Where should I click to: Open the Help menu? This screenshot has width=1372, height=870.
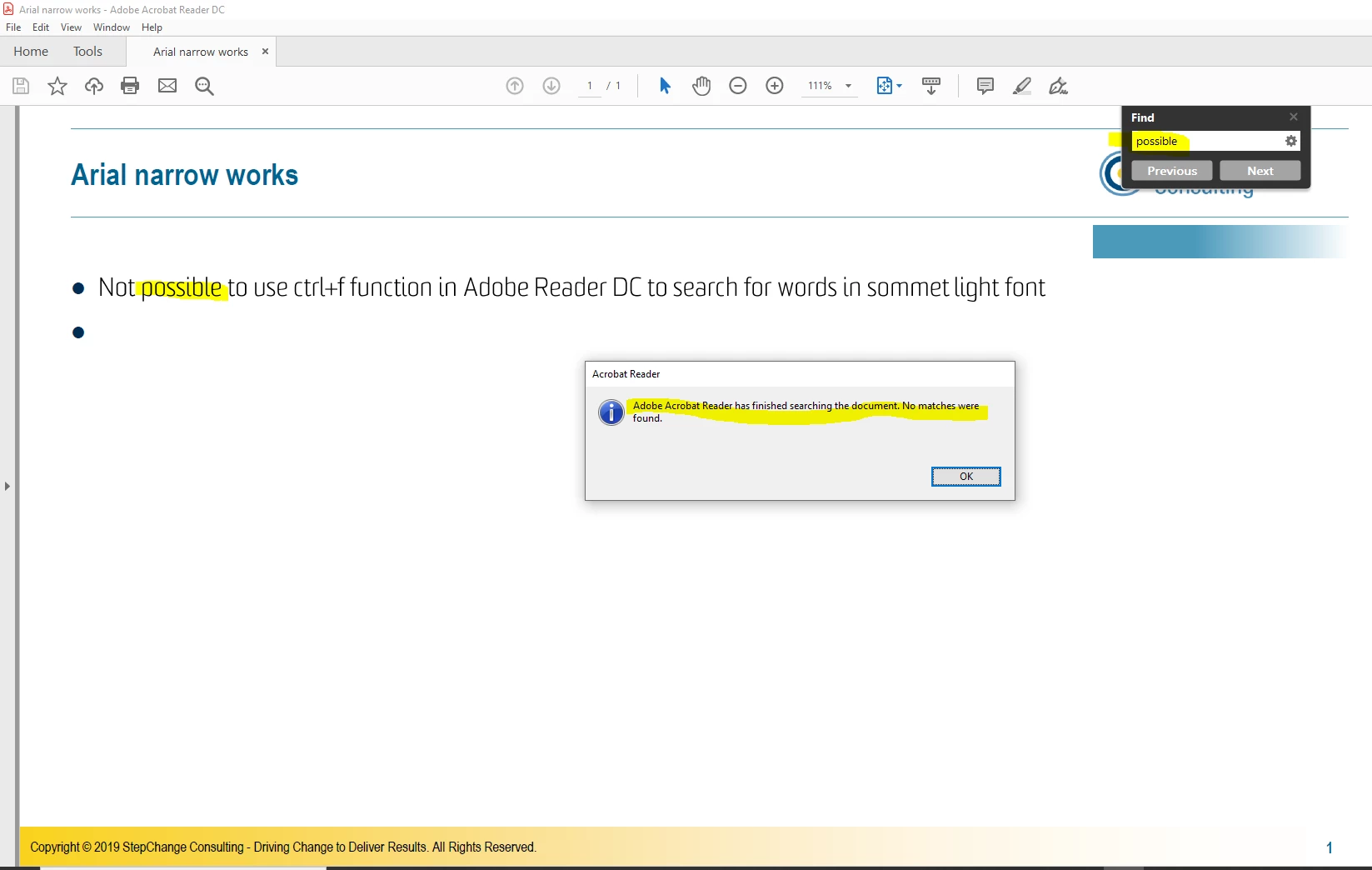click(x=152, y=27)
